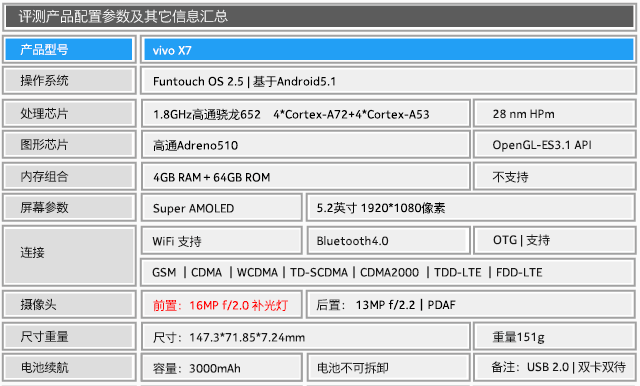Viewport: 640px width, 386px height.
Task: Click the 'vivo X7' model cell
Action: 389,50
